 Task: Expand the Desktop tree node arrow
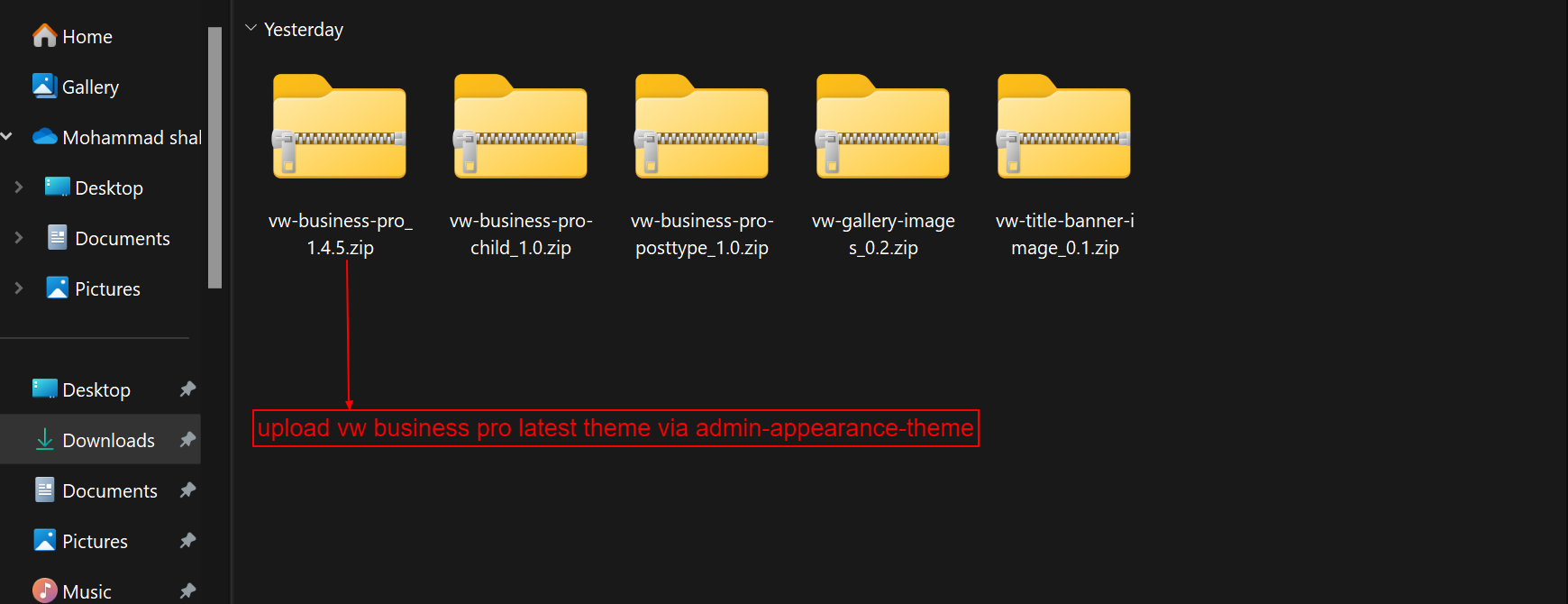point(19,188)
